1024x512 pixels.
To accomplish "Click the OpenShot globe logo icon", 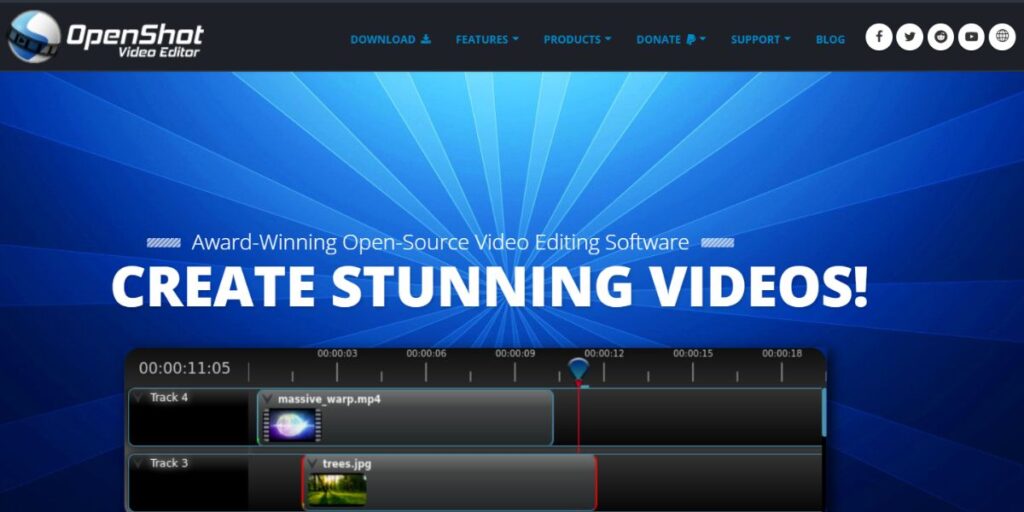I will point(33,37).
